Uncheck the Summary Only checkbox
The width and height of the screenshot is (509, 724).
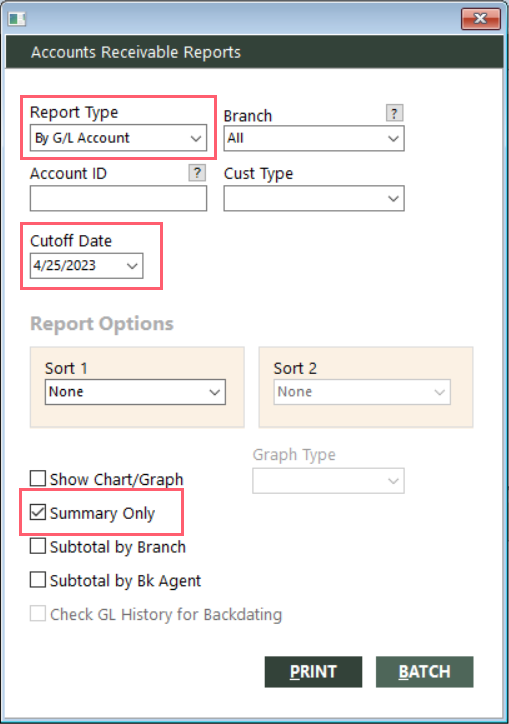tap(38, 512)
